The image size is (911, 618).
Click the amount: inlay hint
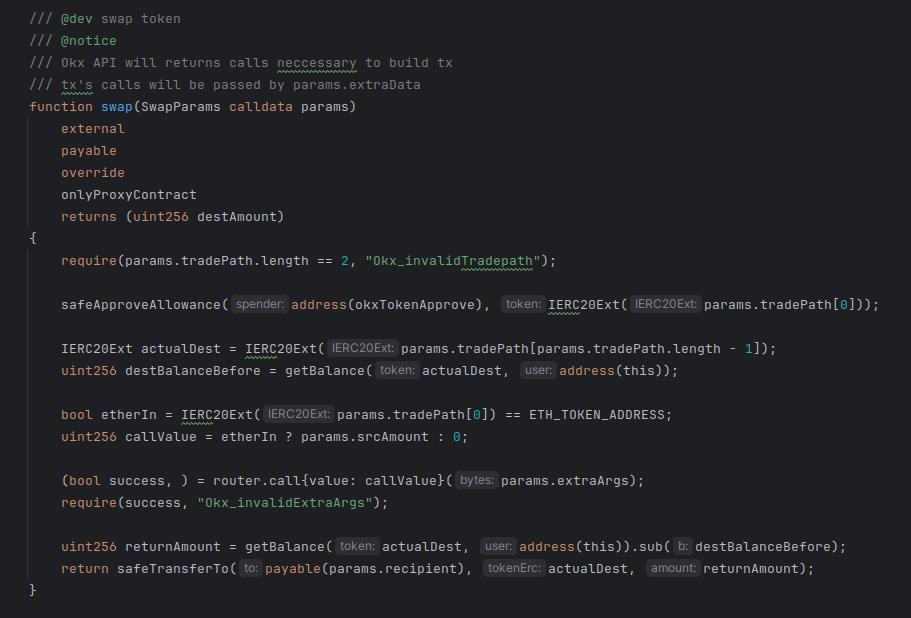[x=673, y=569]
